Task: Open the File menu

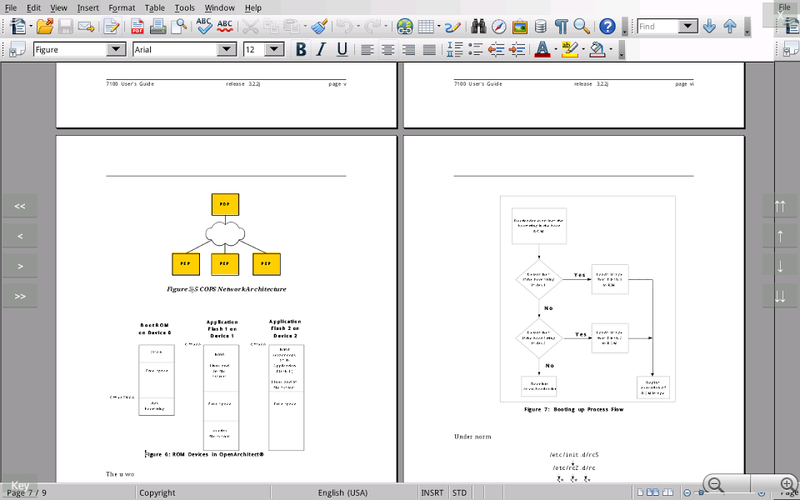Action: [10, 8]
